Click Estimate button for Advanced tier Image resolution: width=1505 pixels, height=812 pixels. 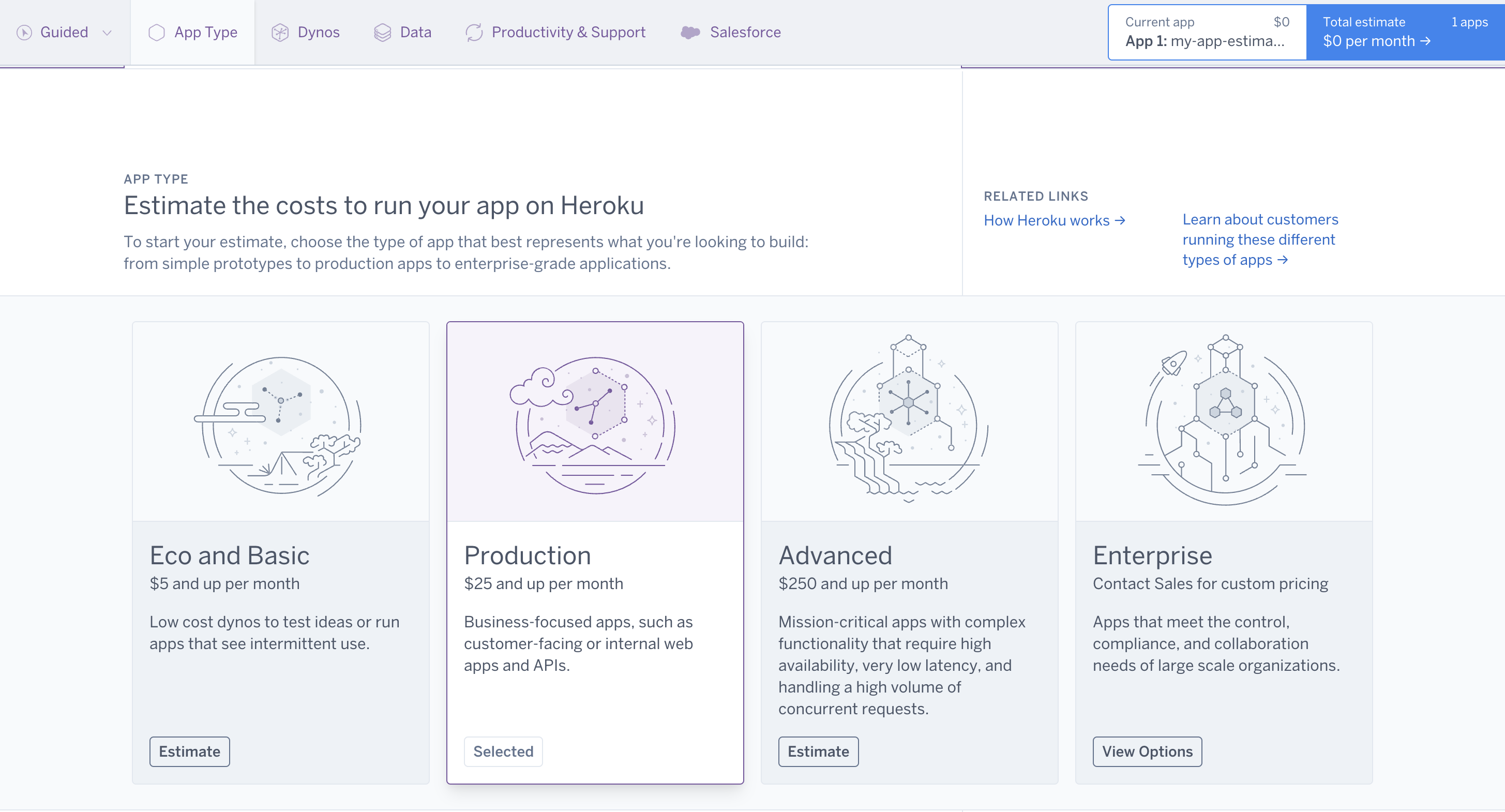(817, 751)
